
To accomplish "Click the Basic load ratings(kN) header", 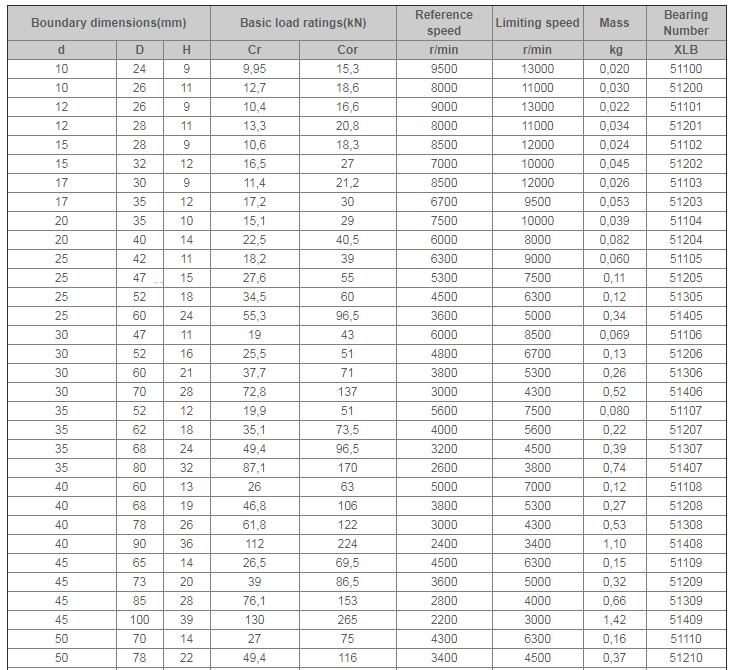I will pyautogui.click(x=304, y=23).
